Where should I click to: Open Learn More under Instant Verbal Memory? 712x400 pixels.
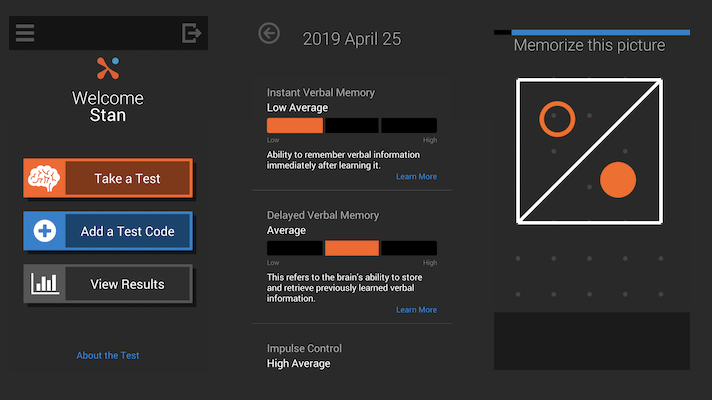416,177
